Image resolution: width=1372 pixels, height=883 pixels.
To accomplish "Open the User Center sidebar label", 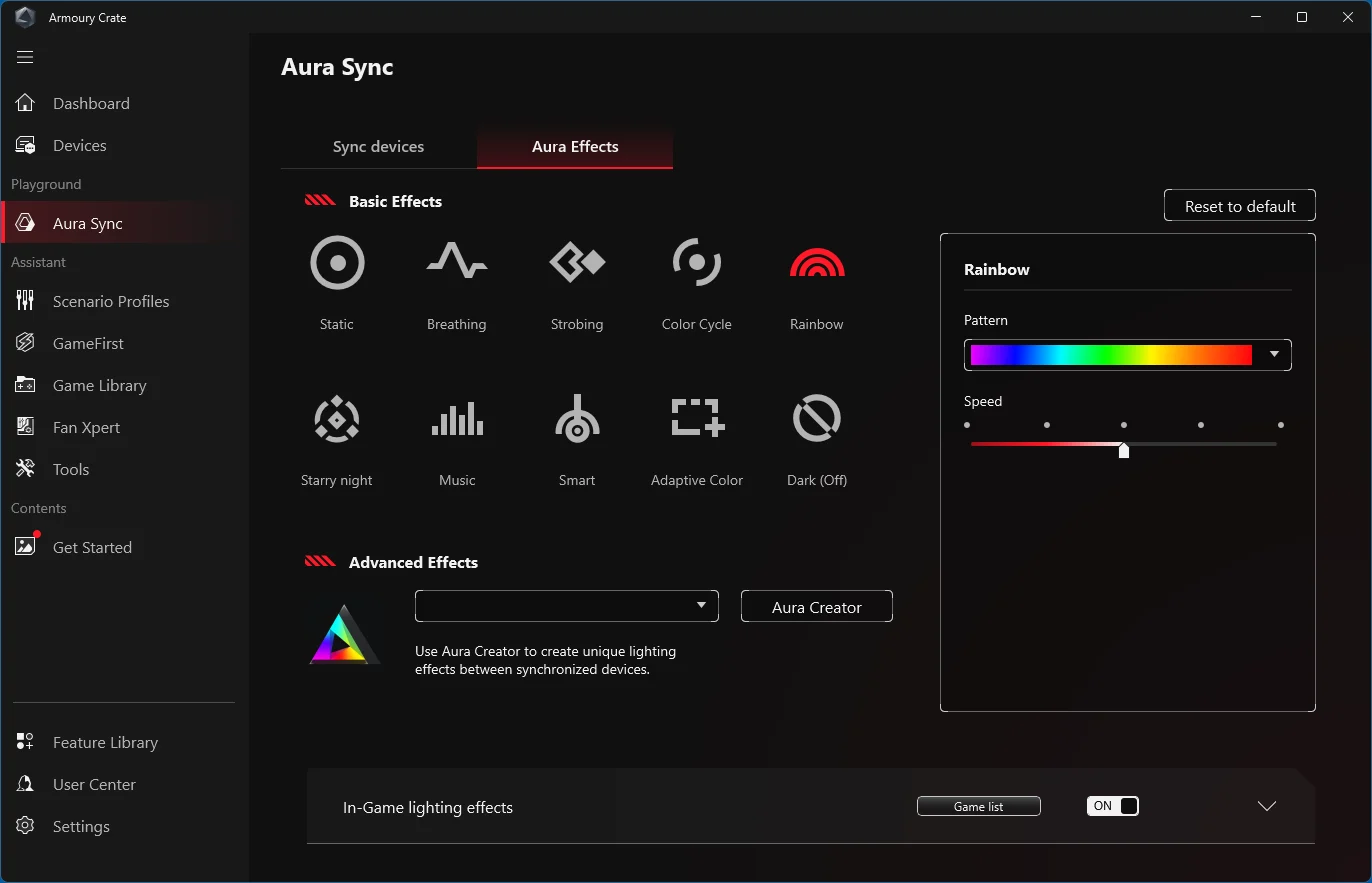I will [x=94, y=785].
